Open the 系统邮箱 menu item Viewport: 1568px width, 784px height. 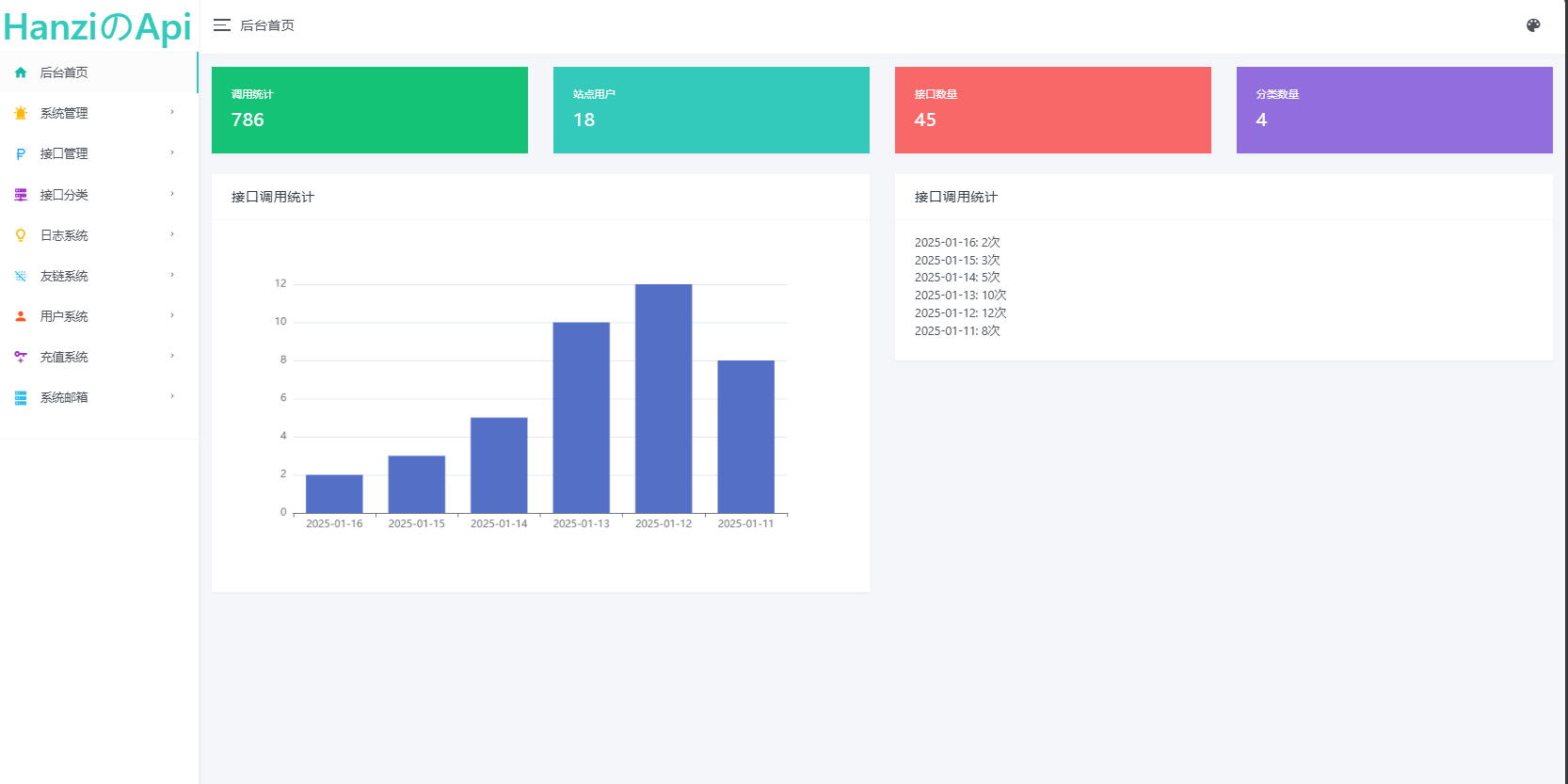point(99,397)
